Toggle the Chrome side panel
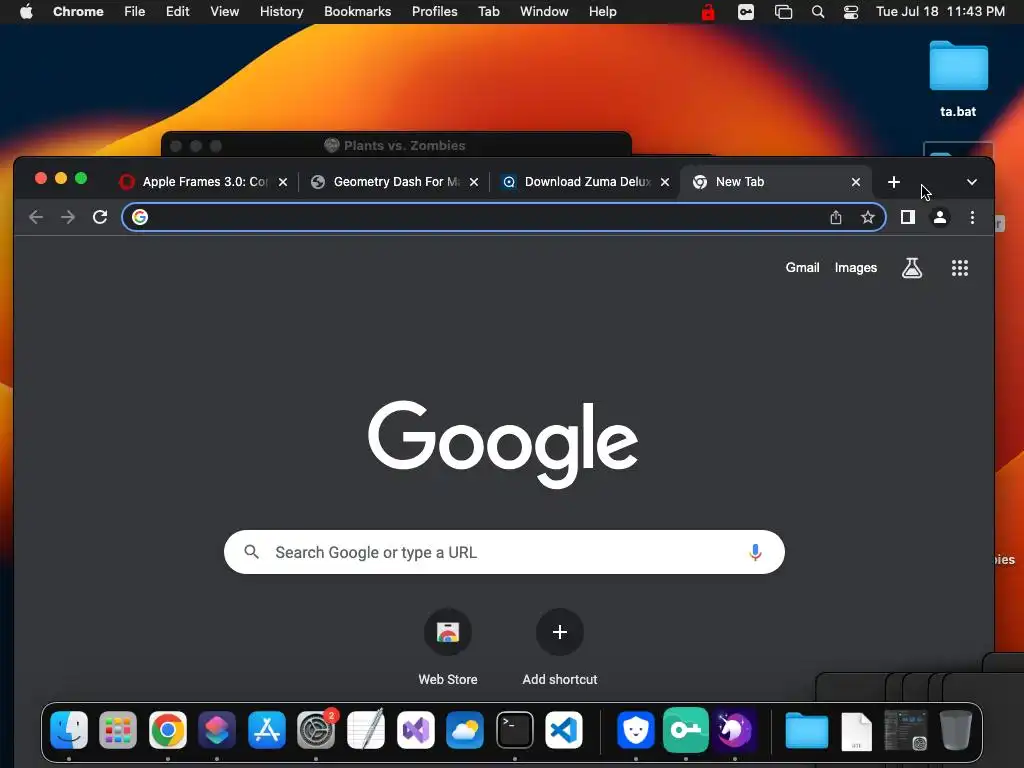Screen dimensions: 1024x768 tap(908, 217)
